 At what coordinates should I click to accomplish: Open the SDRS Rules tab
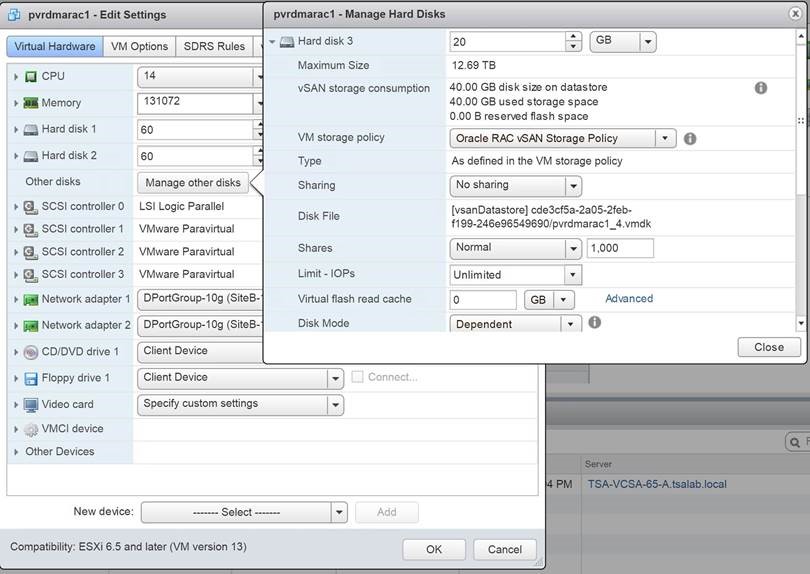[214, 47]
